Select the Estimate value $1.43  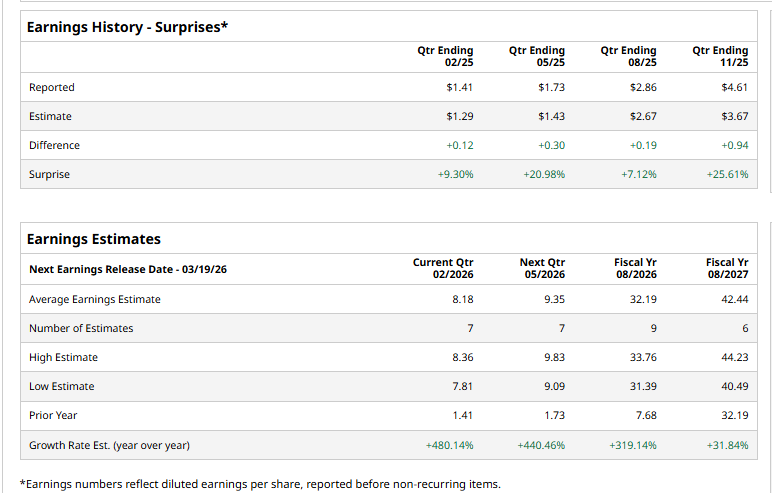click(x=551, y=116)
